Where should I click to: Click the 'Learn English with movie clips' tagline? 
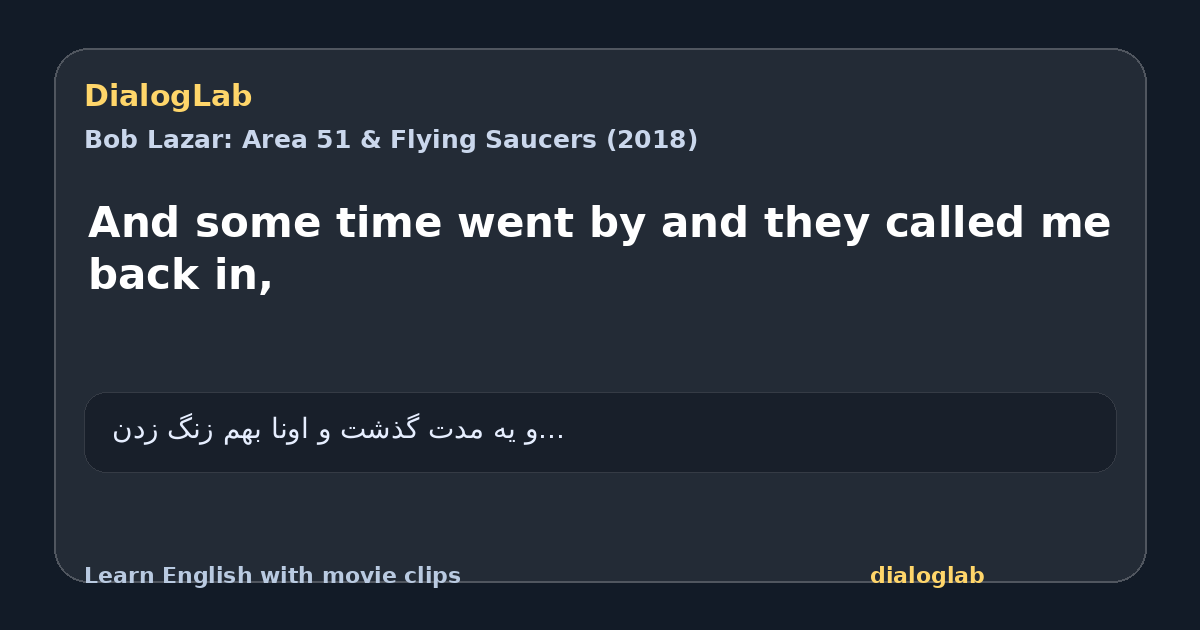[x=272, y=576]
